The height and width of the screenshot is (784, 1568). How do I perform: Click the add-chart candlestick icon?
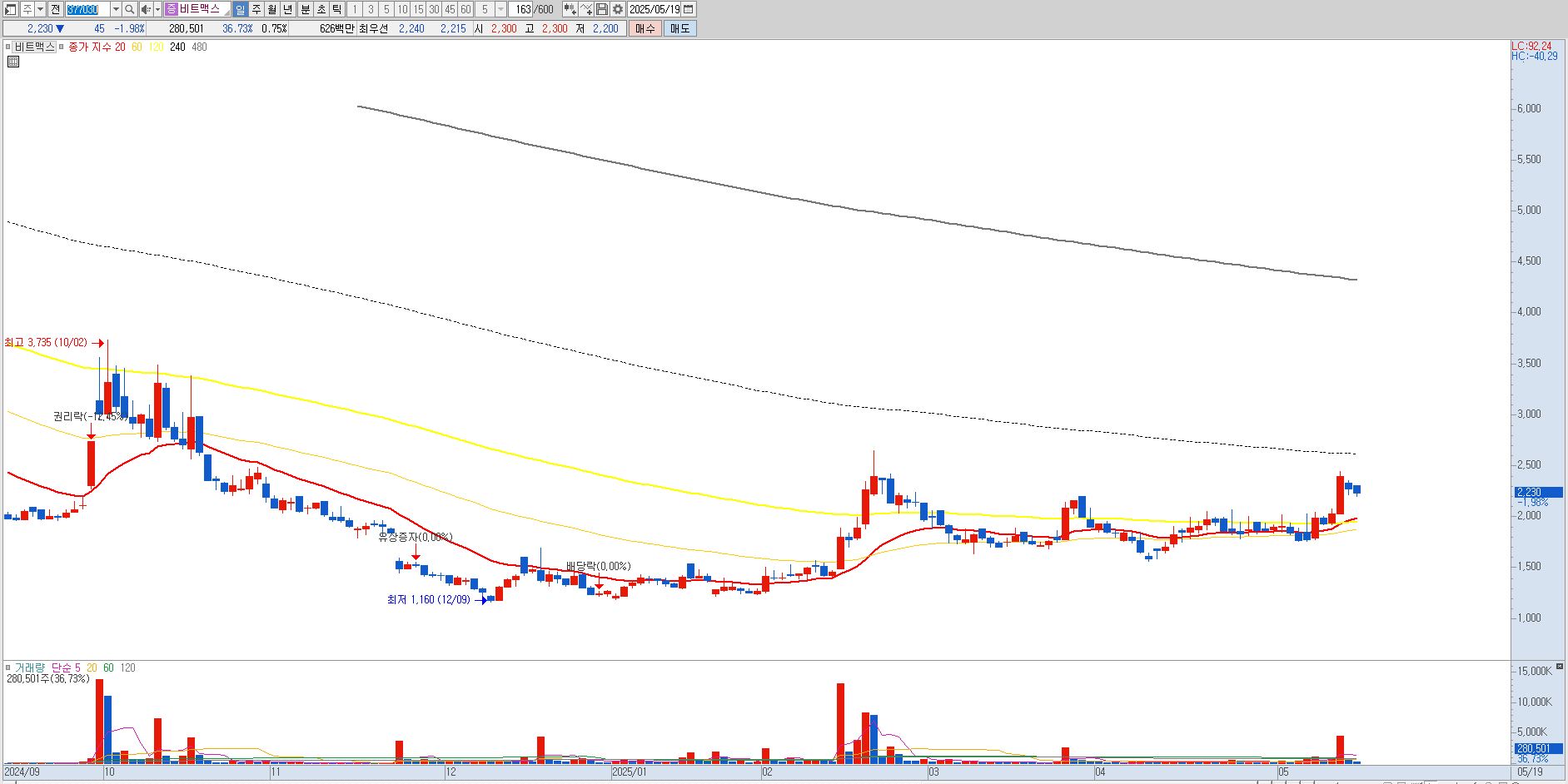pyautogui.click(x=570, y=9)
